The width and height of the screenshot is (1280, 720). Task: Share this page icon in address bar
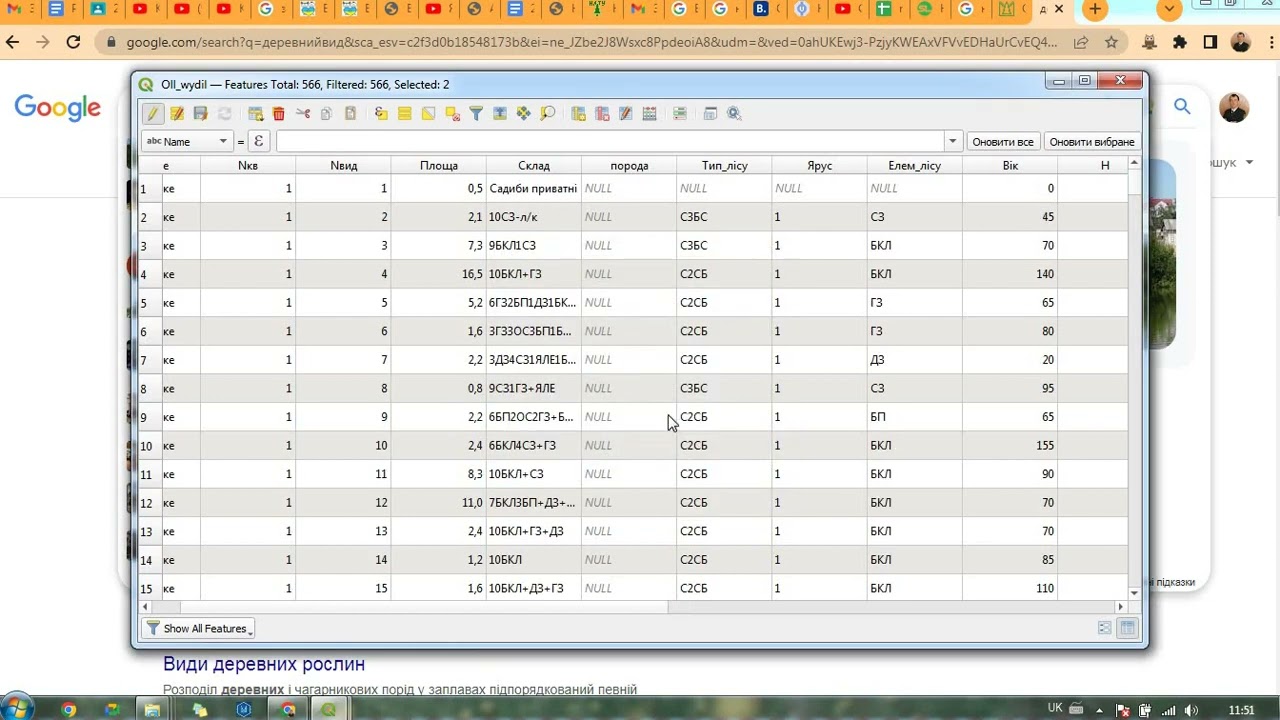1081,43
